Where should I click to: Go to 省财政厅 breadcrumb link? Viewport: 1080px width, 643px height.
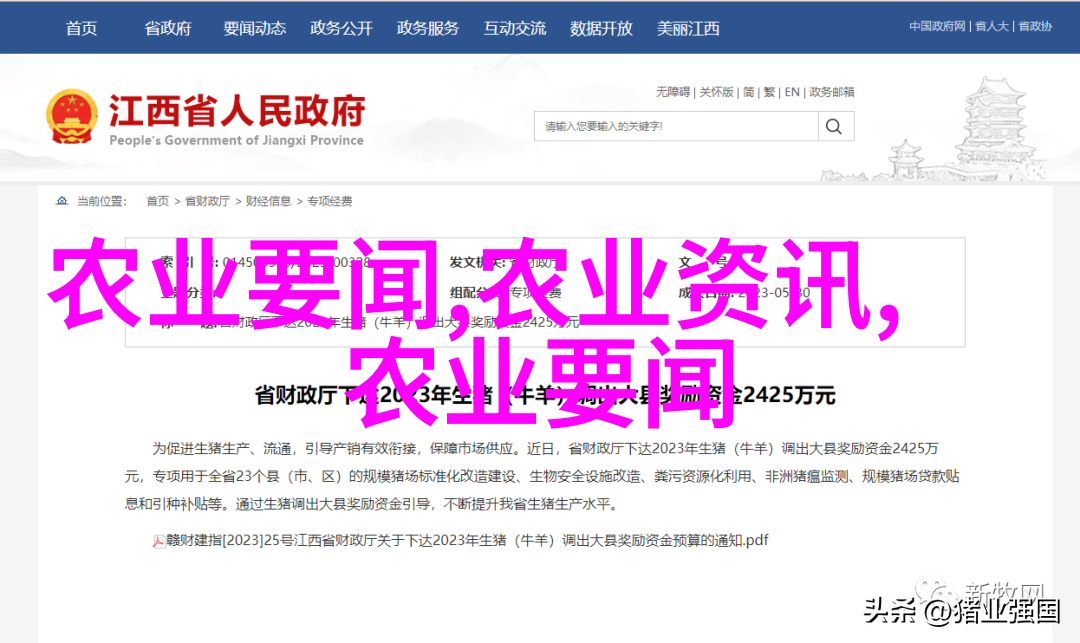click(x=207, y=201)
